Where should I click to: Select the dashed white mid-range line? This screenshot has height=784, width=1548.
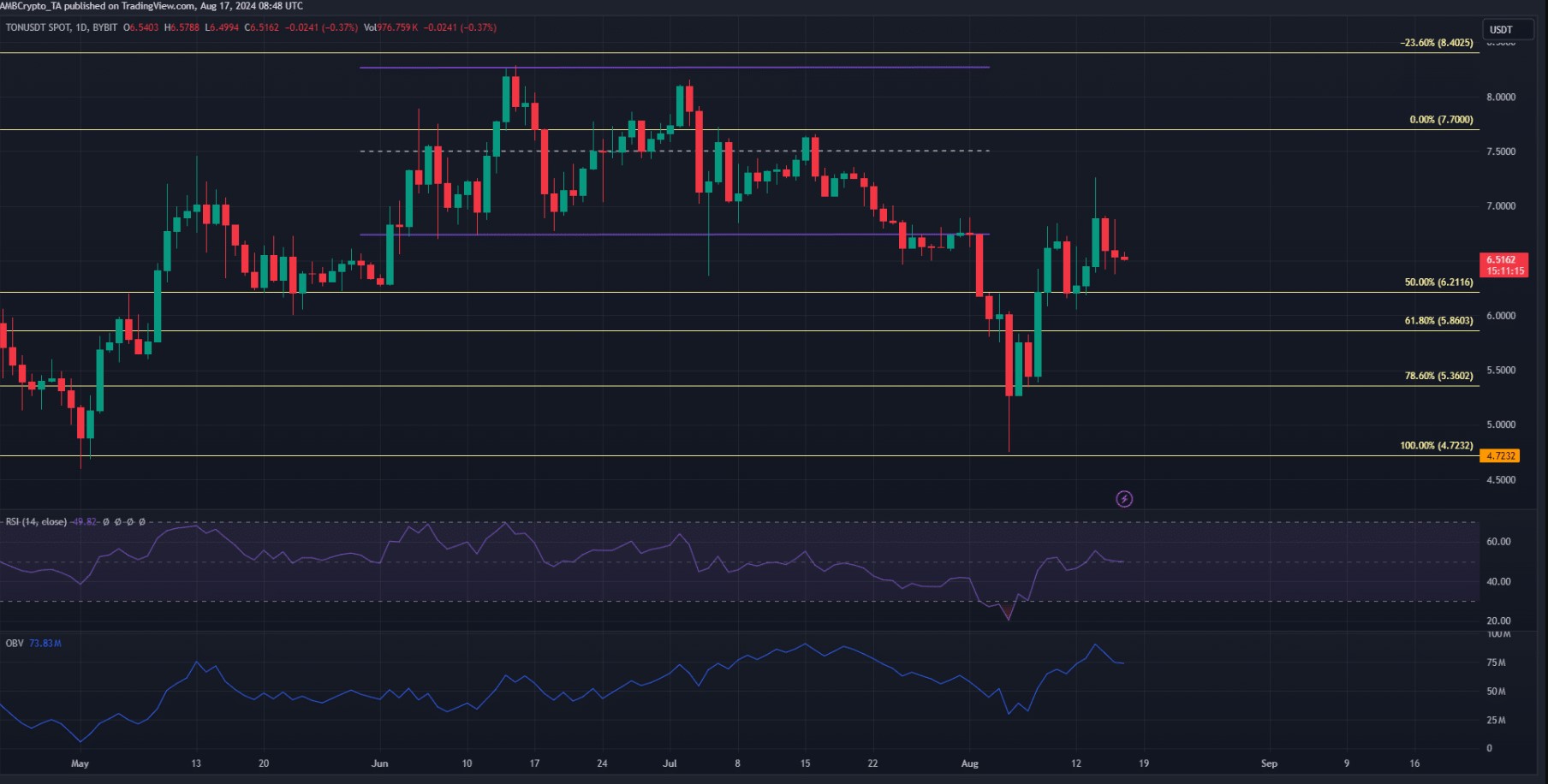[x=675, y=151]
